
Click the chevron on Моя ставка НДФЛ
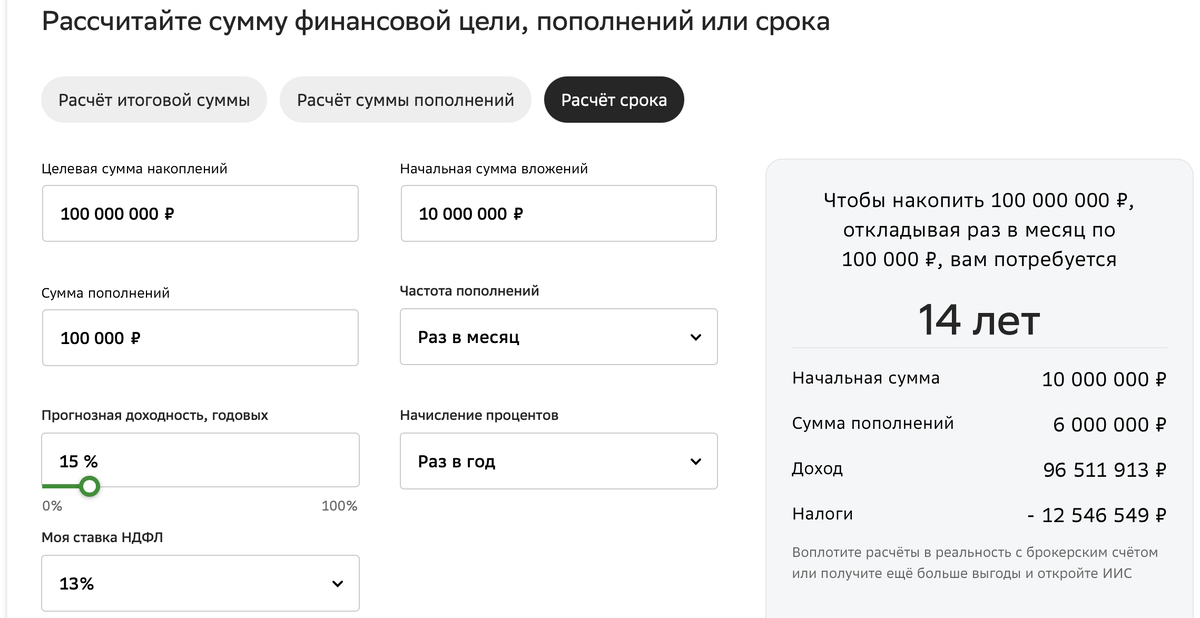[337, 583]
